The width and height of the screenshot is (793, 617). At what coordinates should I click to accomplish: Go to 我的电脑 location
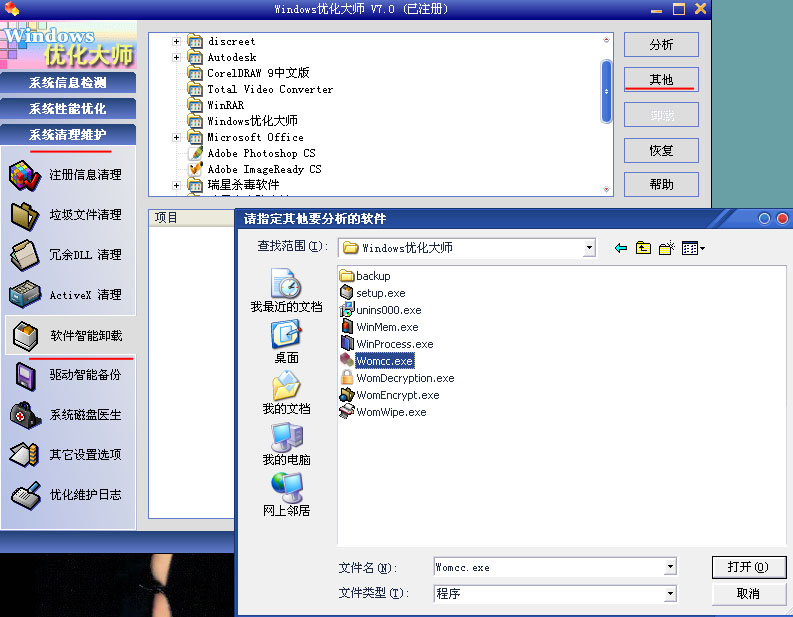[x=286, y=444]
